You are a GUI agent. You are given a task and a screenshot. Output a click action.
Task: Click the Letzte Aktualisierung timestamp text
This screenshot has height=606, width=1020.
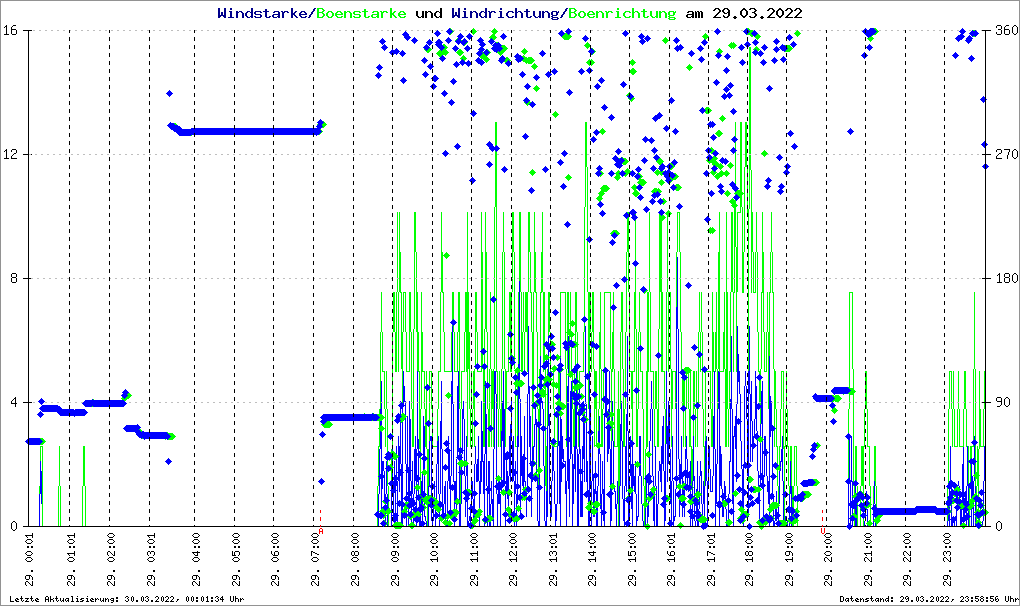(127, 599)
